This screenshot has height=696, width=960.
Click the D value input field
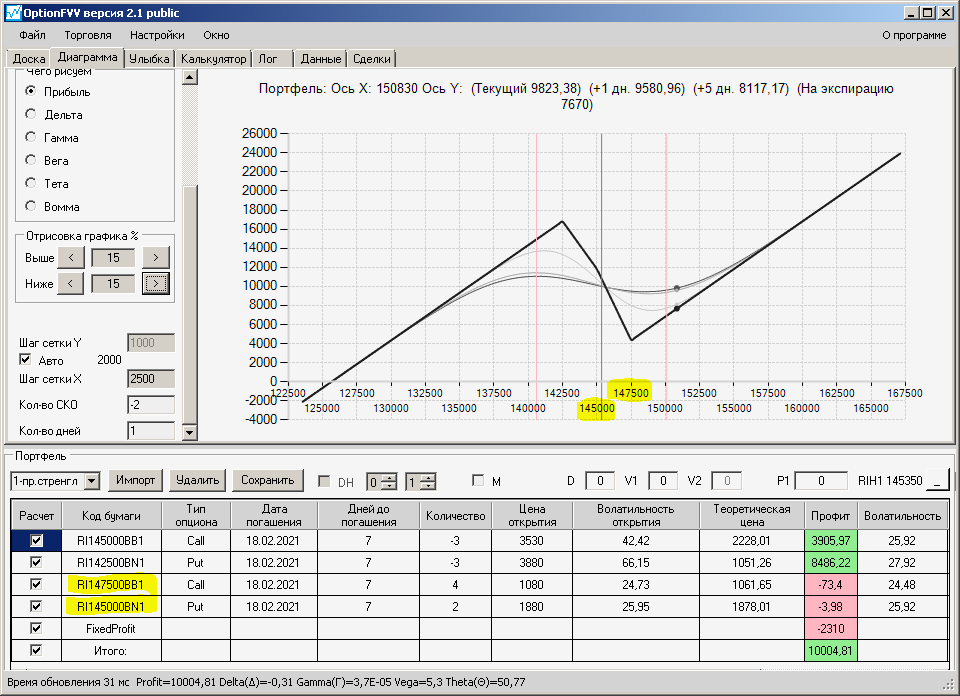point(599,481)
